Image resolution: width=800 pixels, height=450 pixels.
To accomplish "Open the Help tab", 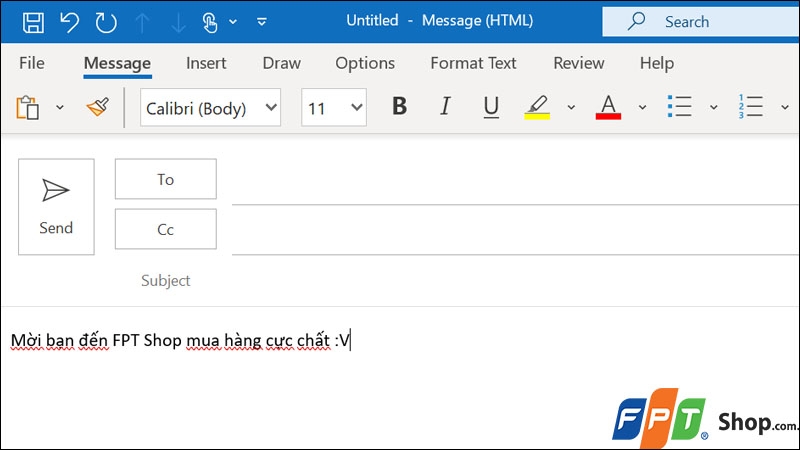I will pos(657,63).
